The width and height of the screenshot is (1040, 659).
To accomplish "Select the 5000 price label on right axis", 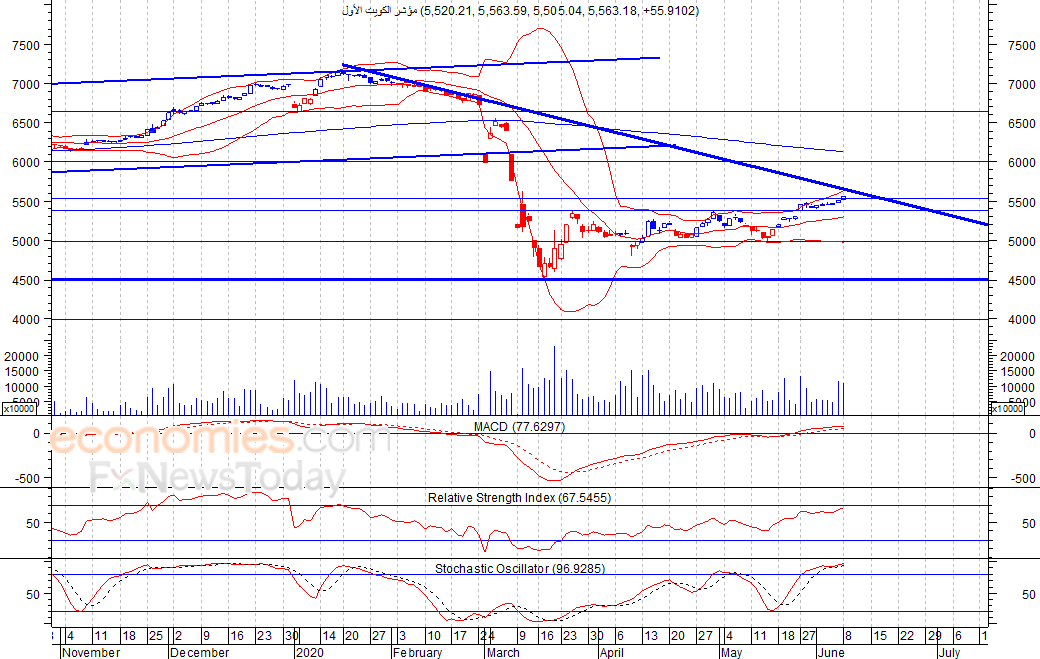I will 1021,242.
